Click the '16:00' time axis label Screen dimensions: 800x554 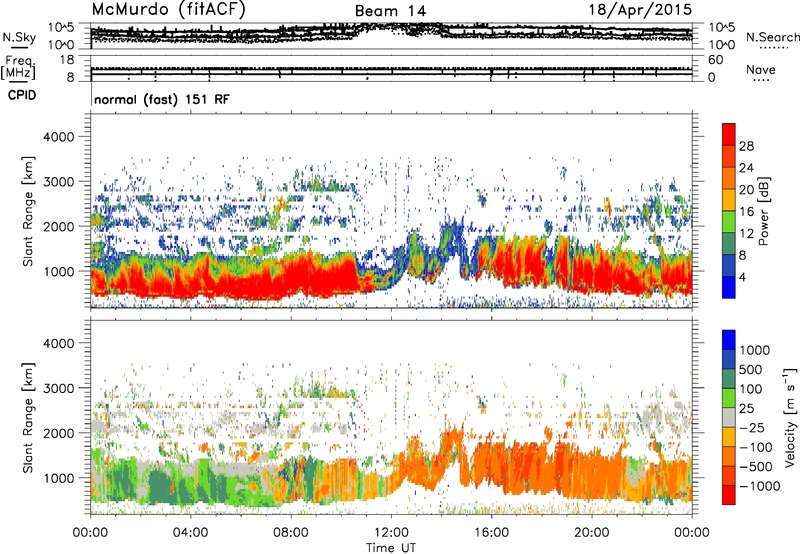coord(491,533)
